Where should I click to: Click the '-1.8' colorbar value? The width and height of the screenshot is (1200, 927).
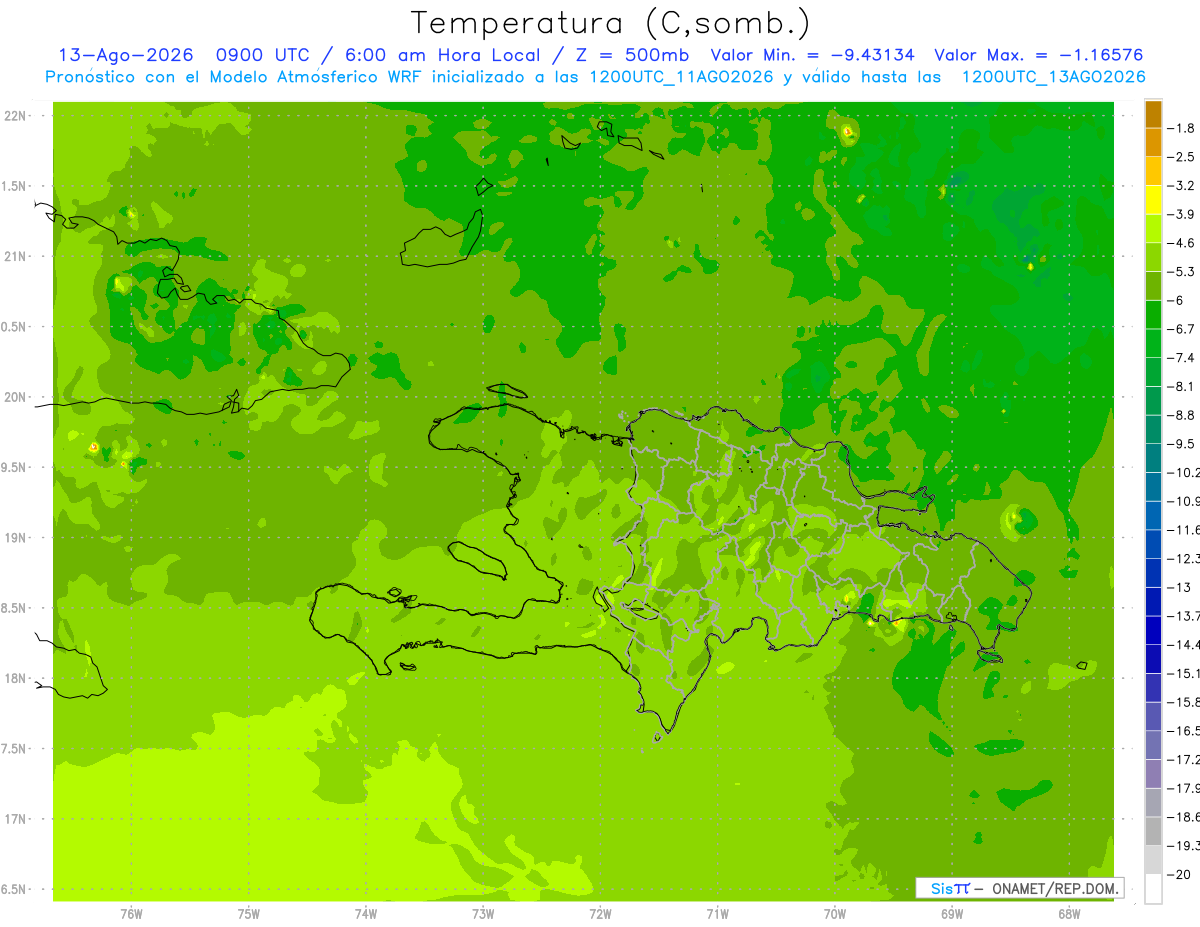(1183, 128)
